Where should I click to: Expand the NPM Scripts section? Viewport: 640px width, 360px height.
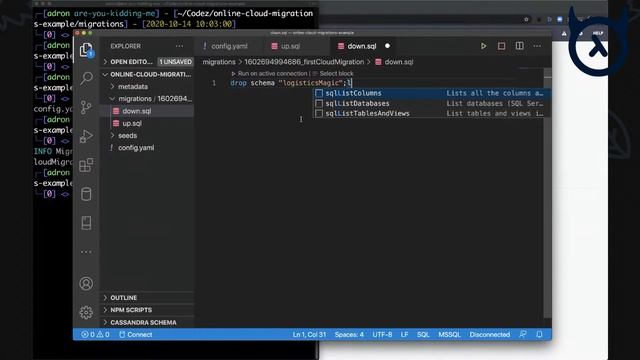click(147, 310)
